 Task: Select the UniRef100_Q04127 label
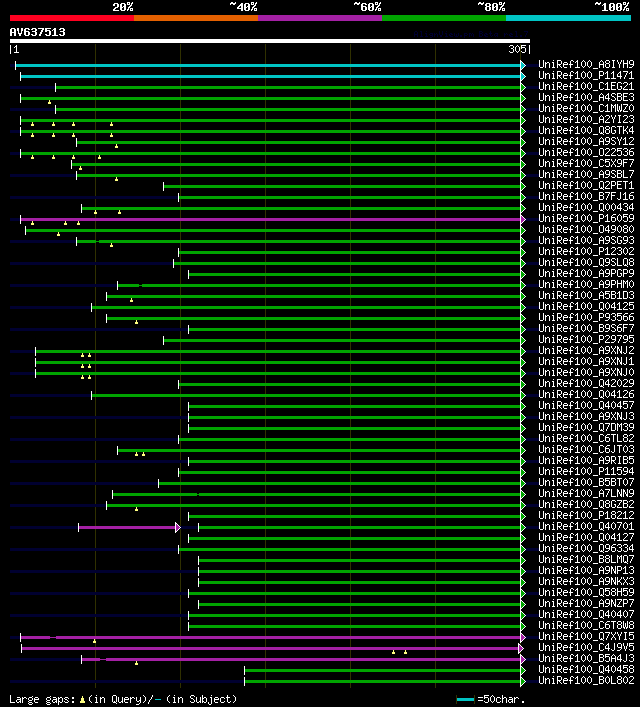[x=586, y=537]
